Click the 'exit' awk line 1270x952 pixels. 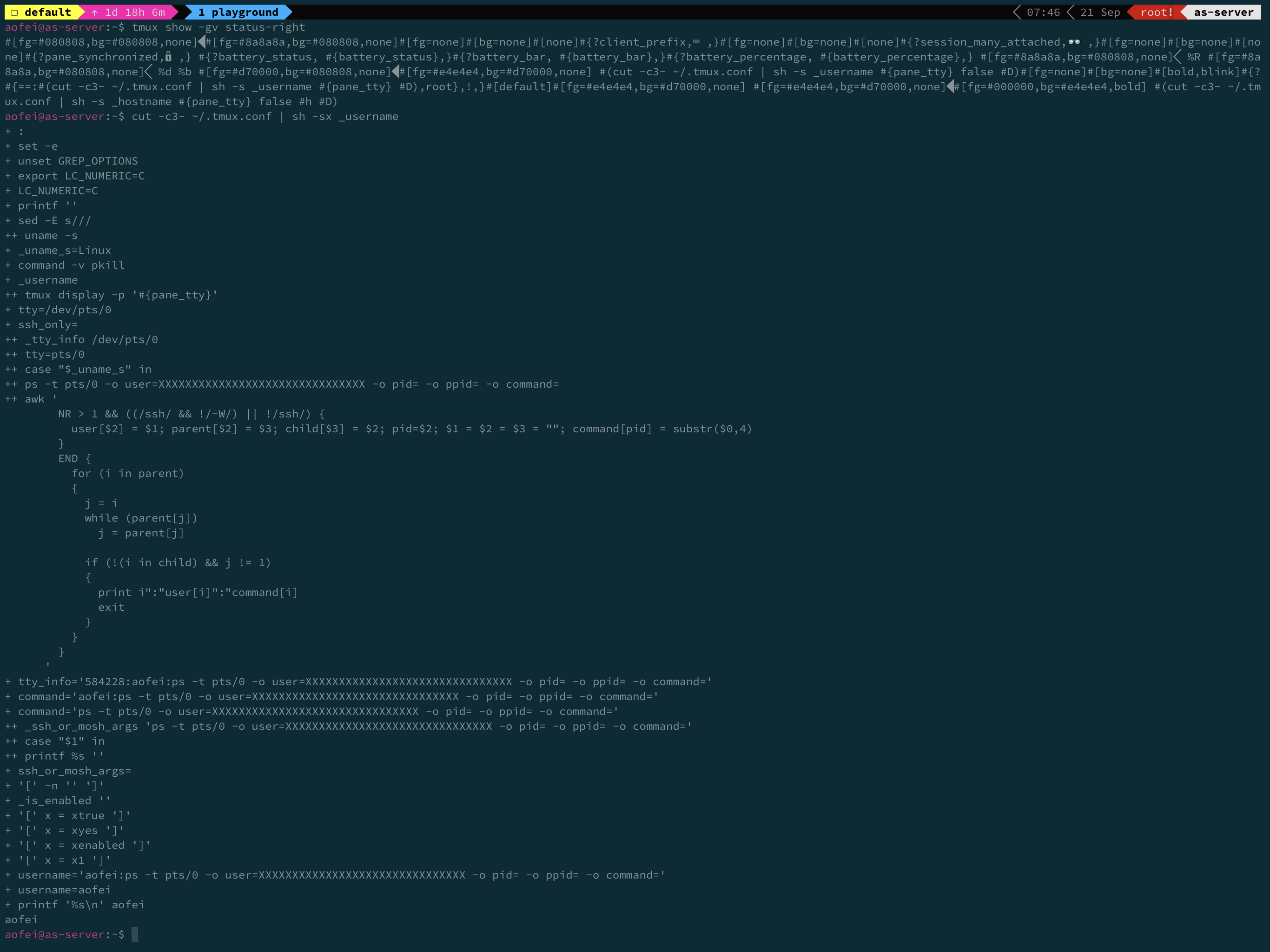pyautogui.click(x=112, y=608)
